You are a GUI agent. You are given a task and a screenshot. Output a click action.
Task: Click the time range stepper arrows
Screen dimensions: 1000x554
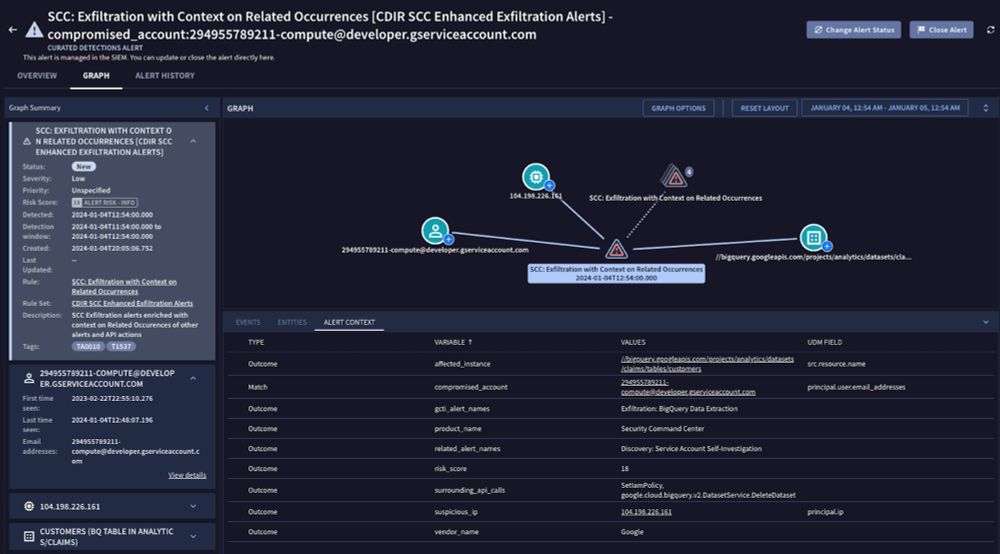pos(985,108)
